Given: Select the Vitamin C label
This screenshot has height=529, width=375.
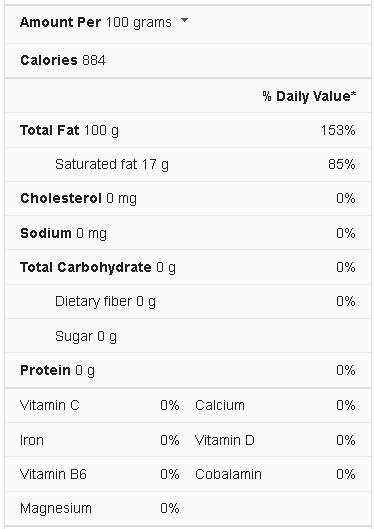Looking at the screenshot, I should coord(50,405).
